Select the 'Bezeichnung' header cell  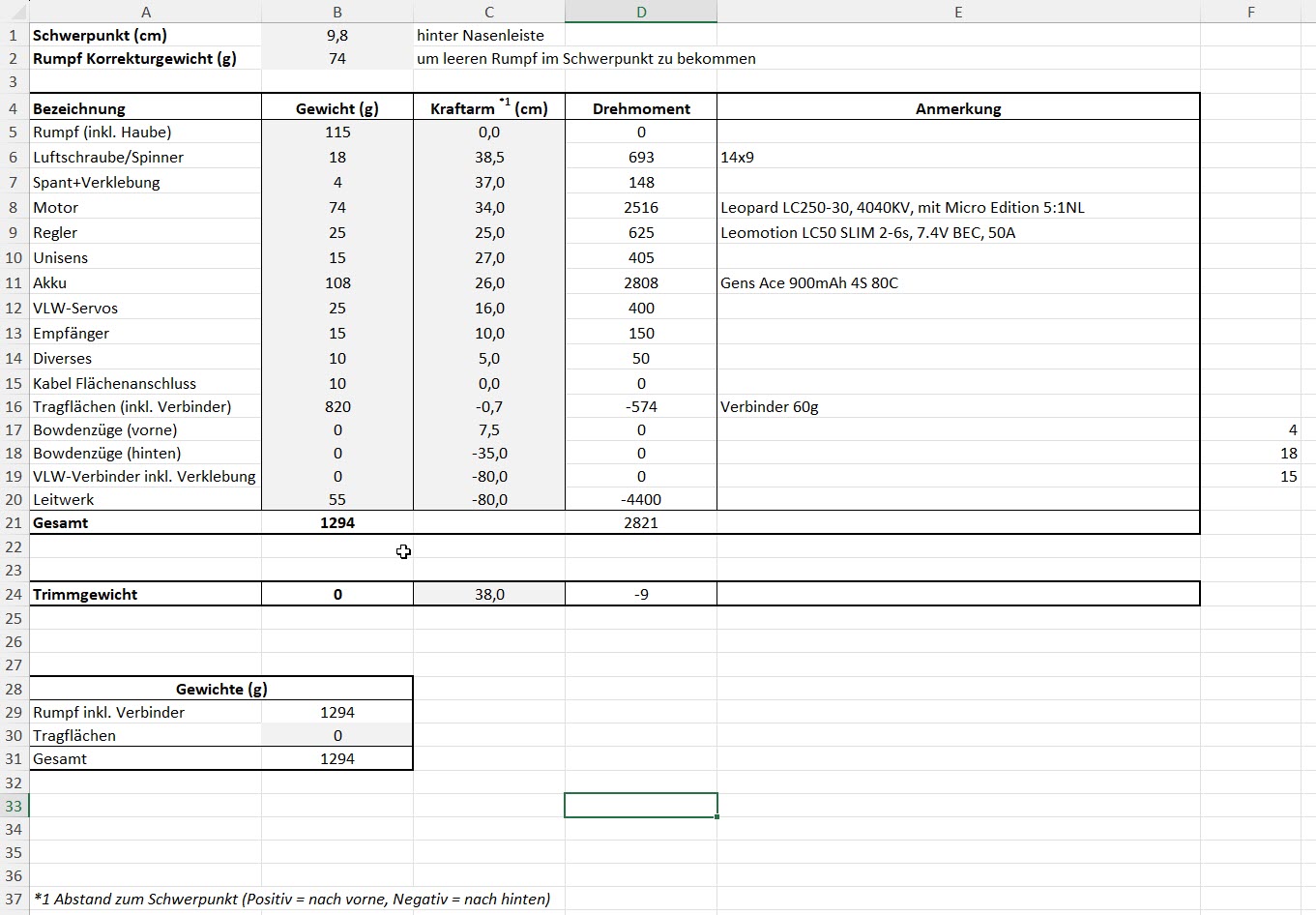pyautogui.click(x=145, y=108)
